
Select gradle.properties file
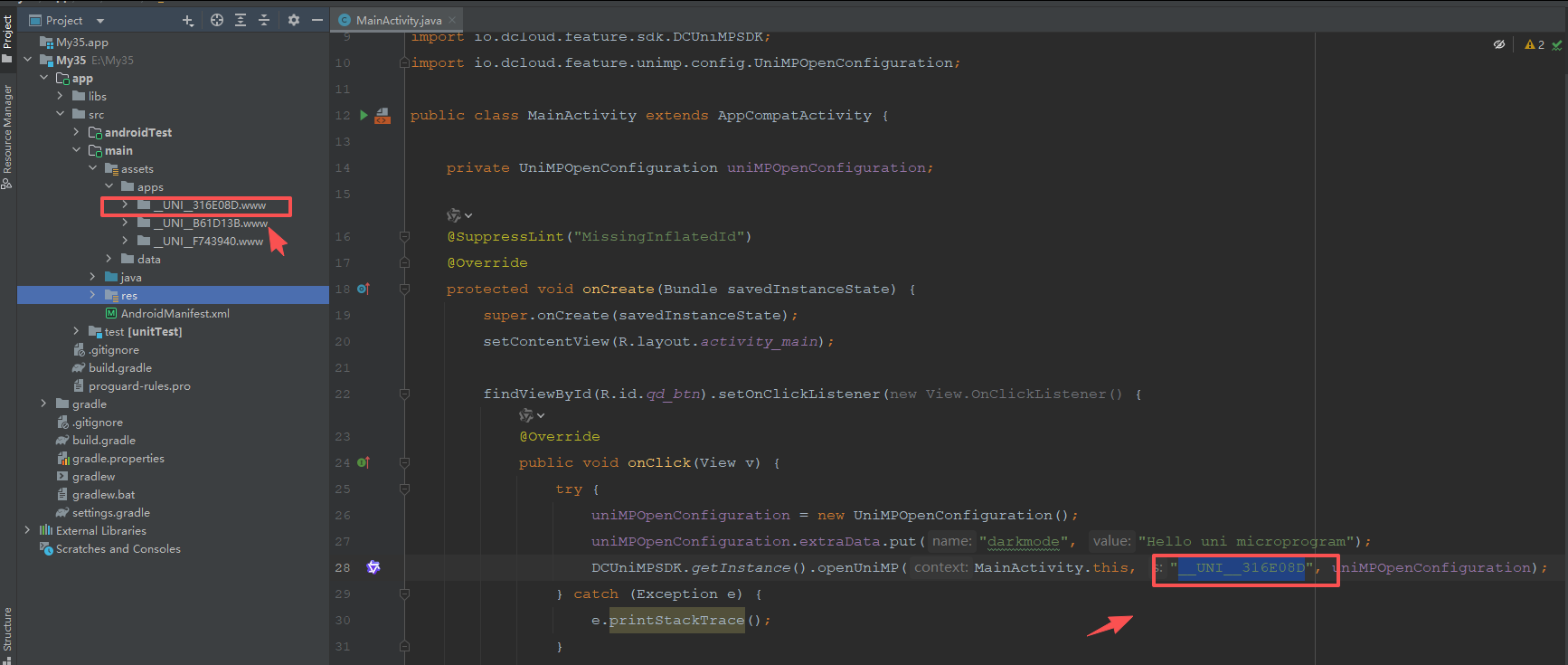tap(118, 459)
